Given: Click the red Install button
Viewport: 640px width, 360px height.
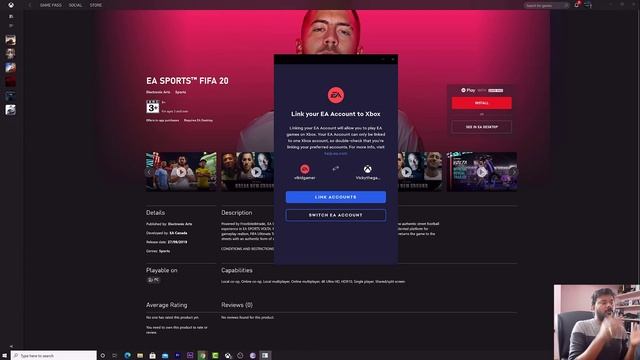Looking at the screenshot, I should point(482,103).
